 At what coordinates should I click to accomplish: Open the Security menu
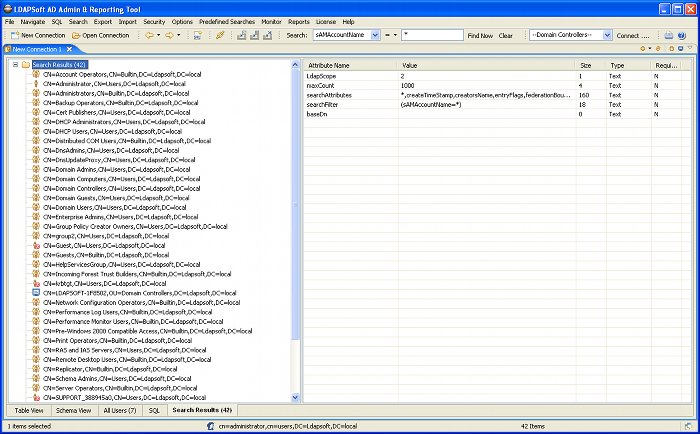(154, 21)
